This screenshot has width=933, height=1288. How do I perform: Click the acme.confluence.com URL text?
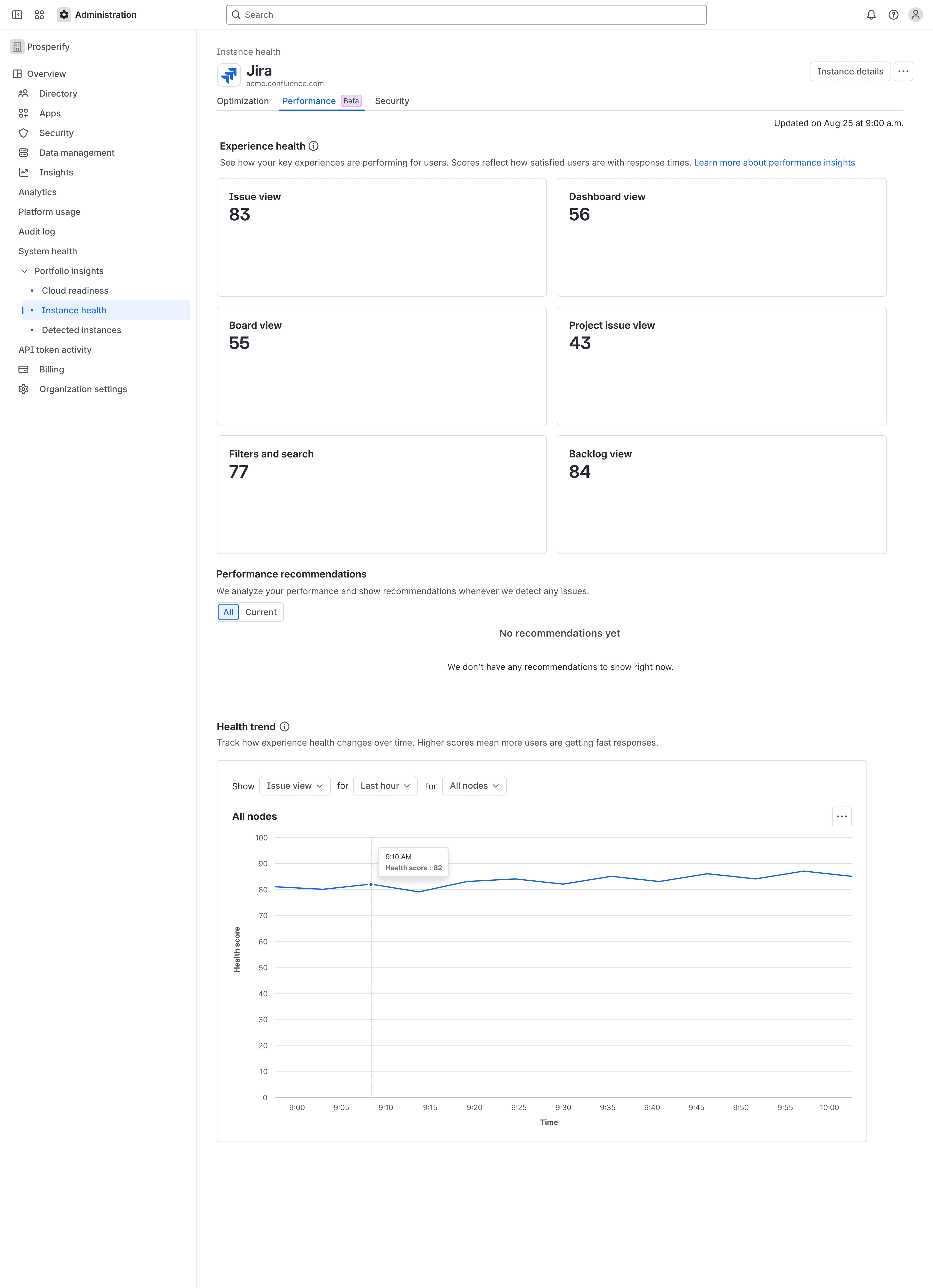point(285,84)
